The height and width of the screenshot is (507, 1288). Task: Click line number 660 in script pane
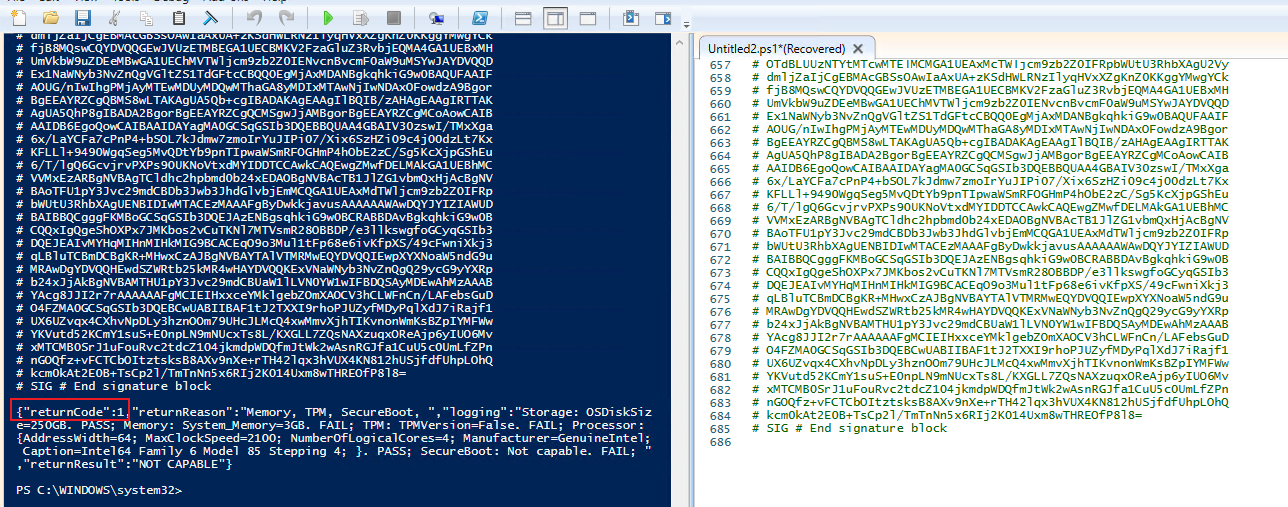click(720, 104)
